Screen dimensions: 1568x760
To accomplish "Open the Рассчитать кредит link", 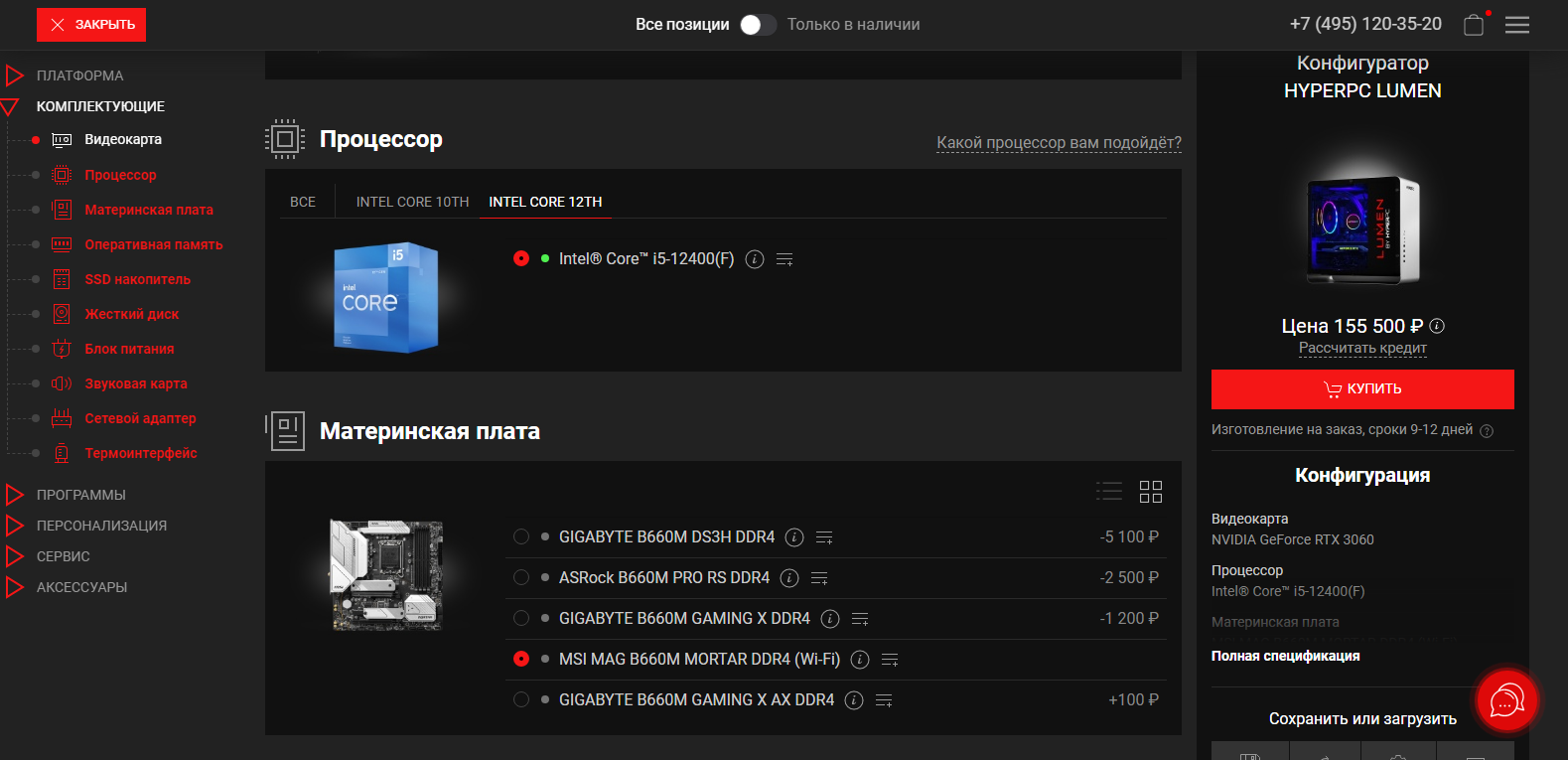I will (1362, 348).
